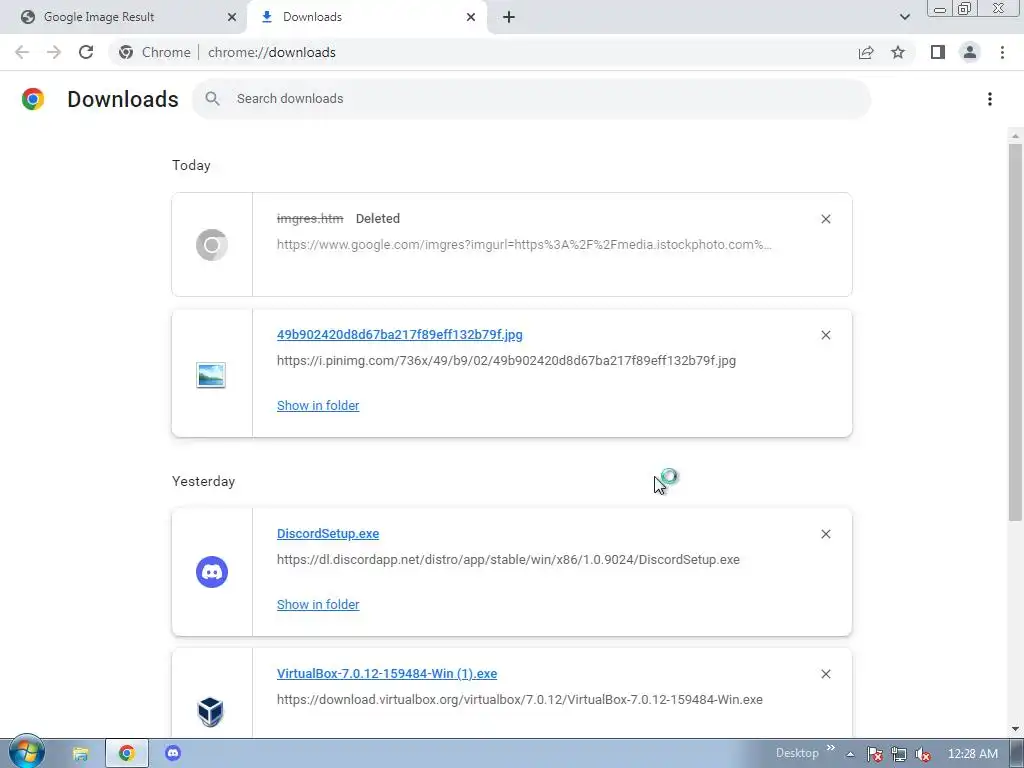Open the network tray icon
Image resolution: width=1024 pixels, height=768 pixels.
(x=899, y=754)
